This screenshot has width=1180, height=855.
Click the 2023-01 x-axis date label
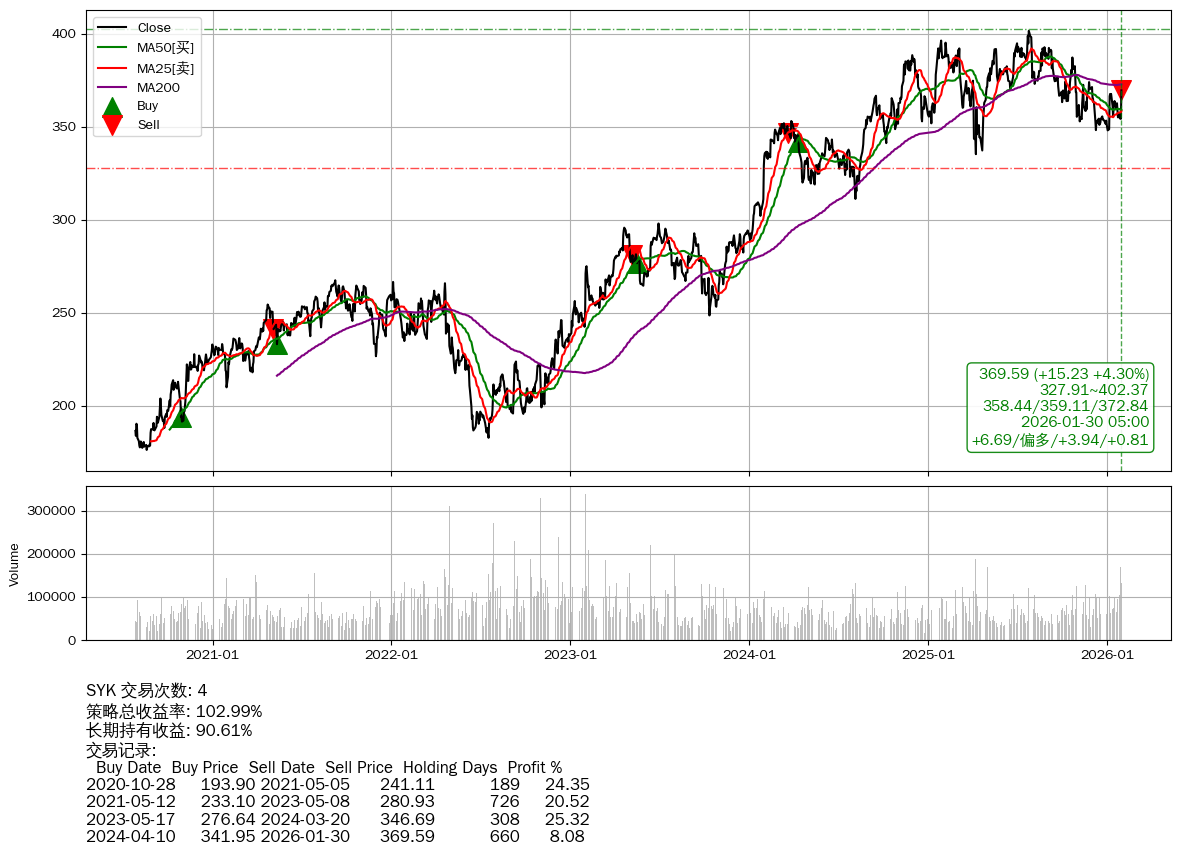[570, 655]
